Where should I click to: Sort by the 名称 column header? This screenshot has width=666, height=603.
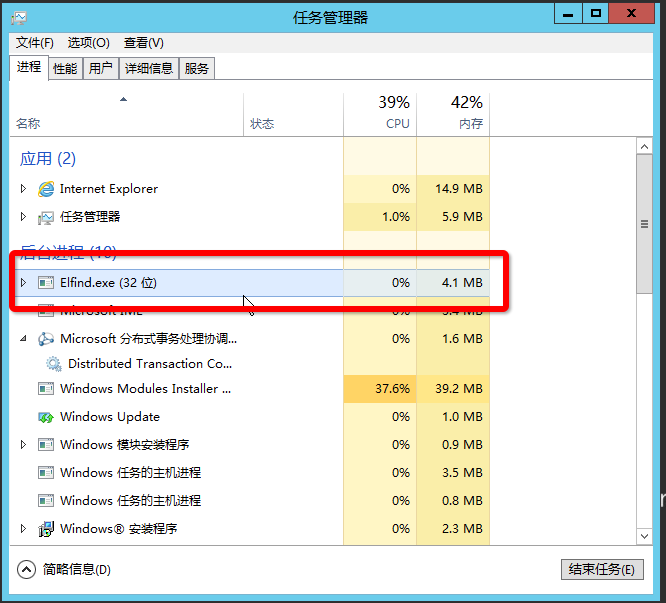[127, 115]
